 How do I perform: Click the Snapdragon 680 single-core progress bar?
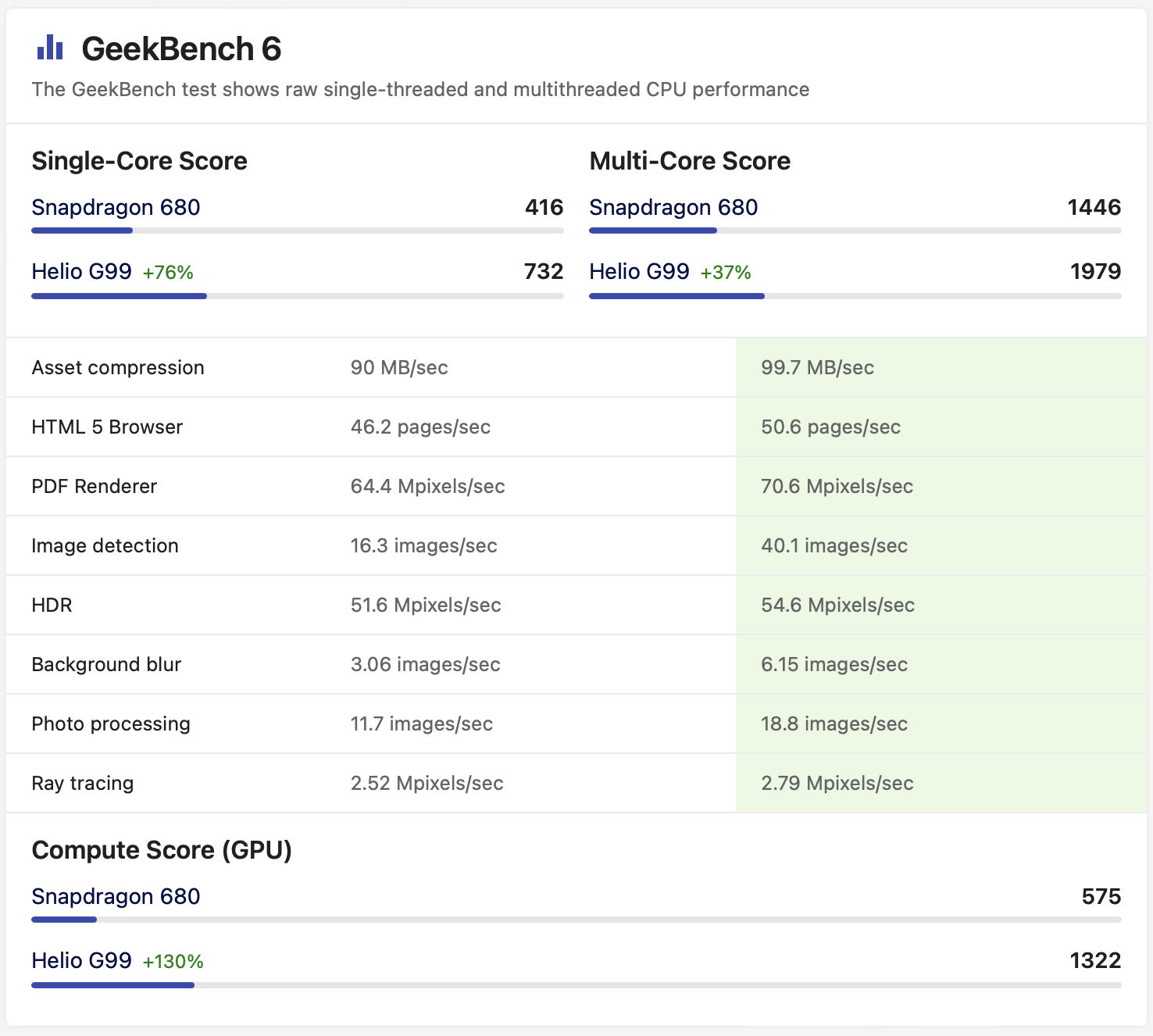(298, 230)
